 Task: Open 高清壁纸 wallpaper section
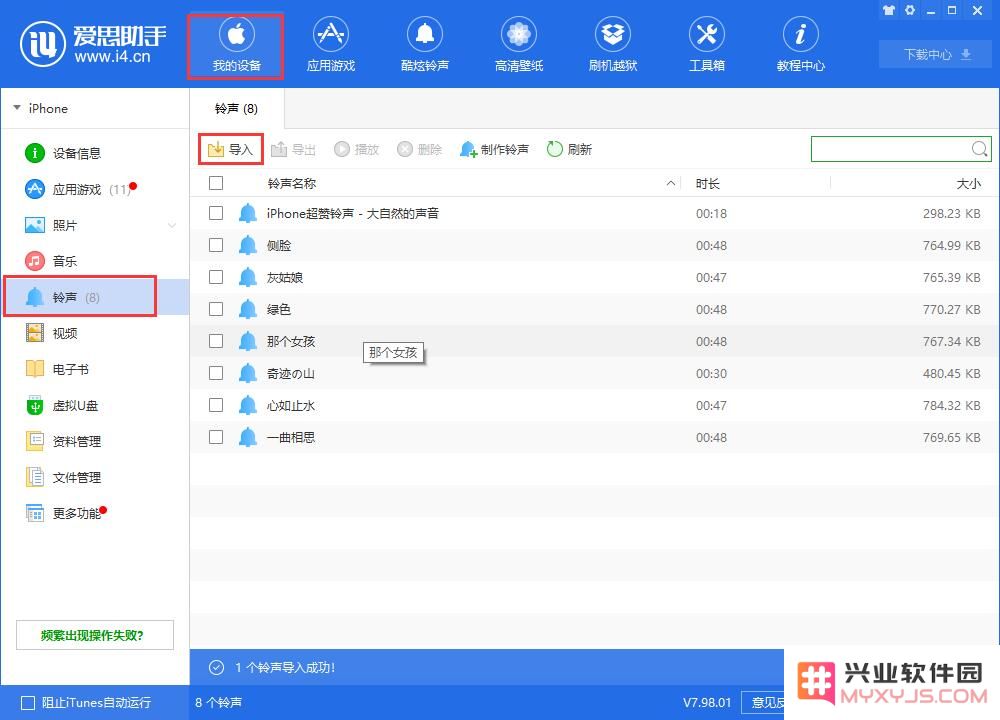pos(518,46)
